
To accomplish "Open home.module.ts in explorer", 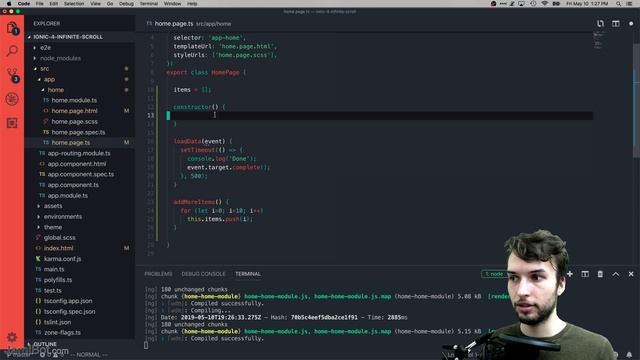I will pos(74,100).
